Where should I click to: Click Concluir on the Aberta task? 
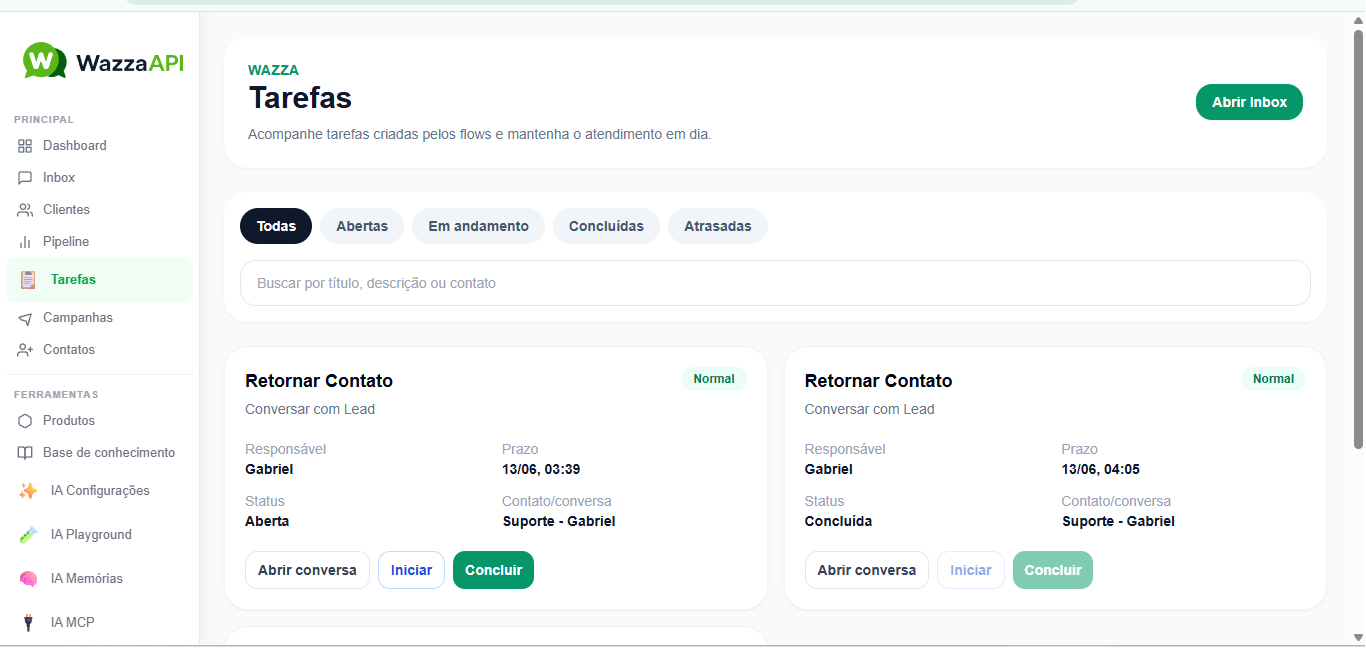coord(494,570)
